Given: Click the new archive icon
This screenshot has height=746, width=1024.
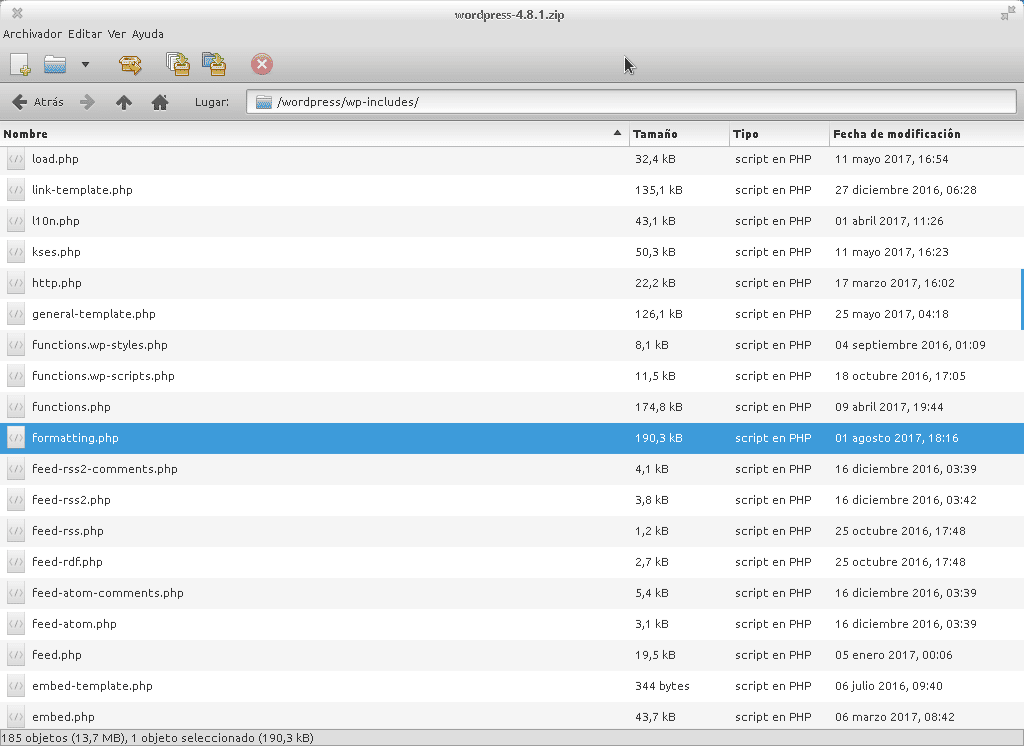Looking at the screenshot, I should 20,65.
